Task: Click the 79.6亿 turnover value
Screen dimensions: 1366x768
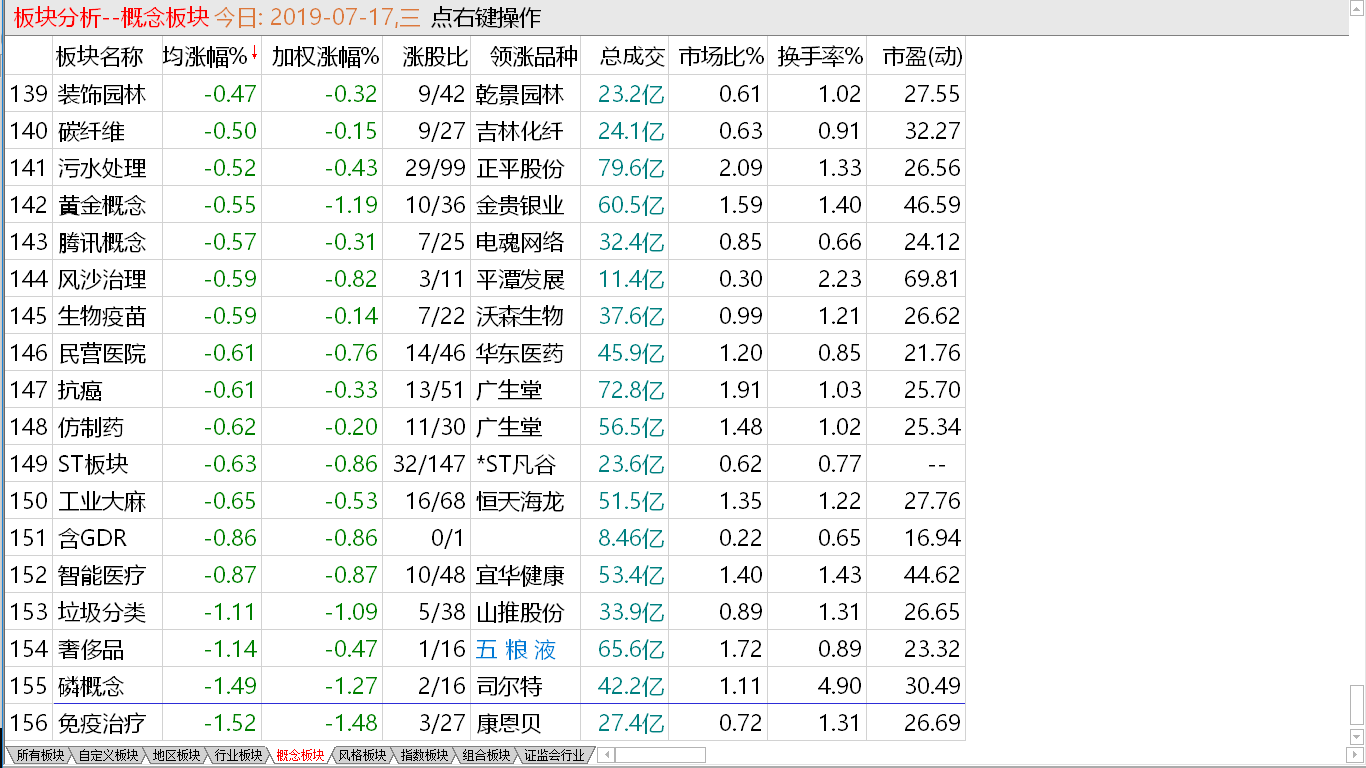Action: tap(631, 168)
